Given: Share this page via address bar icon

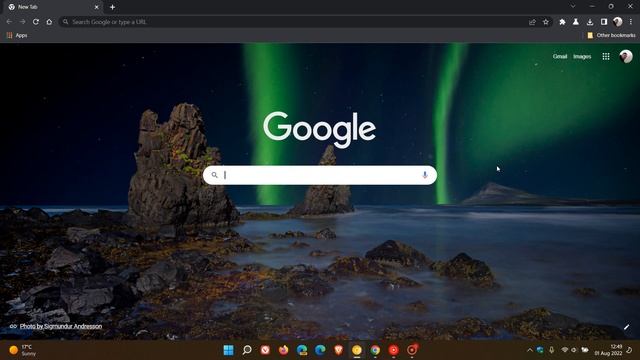Looking at the screenshot, I should pyautogui.click(x=532, y=22).
